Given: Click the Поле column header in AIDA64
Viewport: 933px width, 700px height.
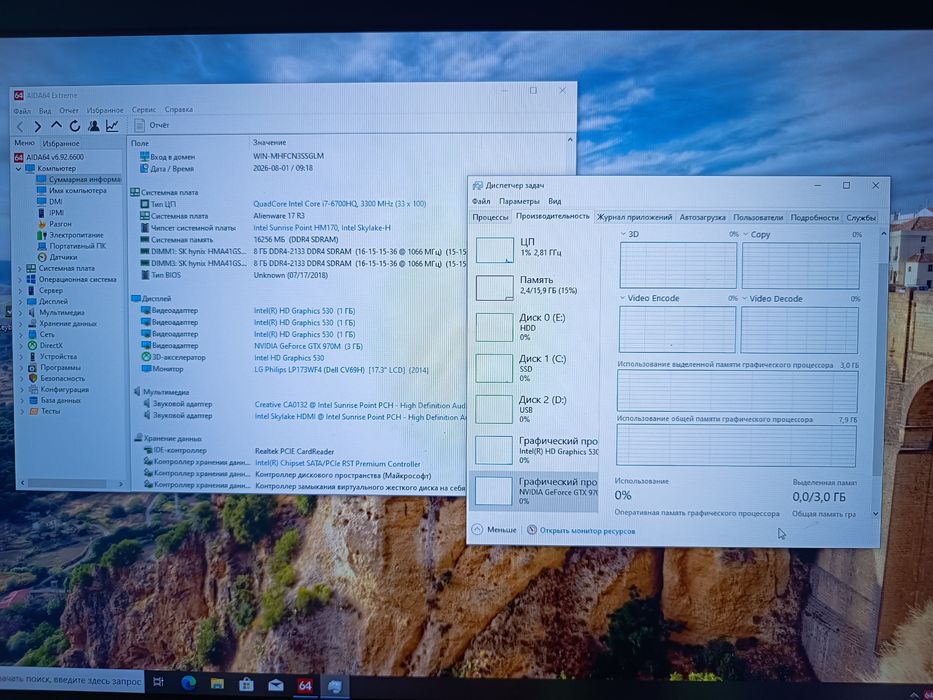Looking at the screenshot, I should click(140, 143).
